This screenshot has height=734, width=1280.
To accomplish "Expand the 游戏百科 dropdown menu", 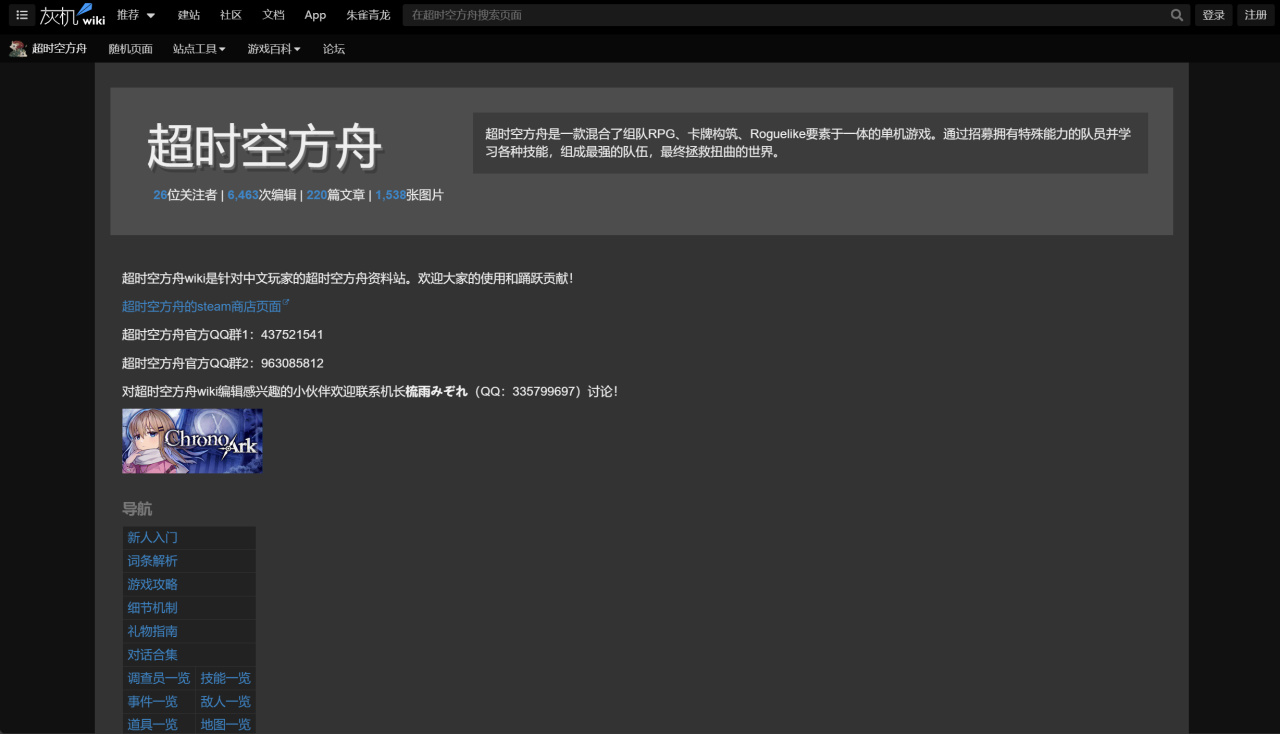I will [274, 49].
